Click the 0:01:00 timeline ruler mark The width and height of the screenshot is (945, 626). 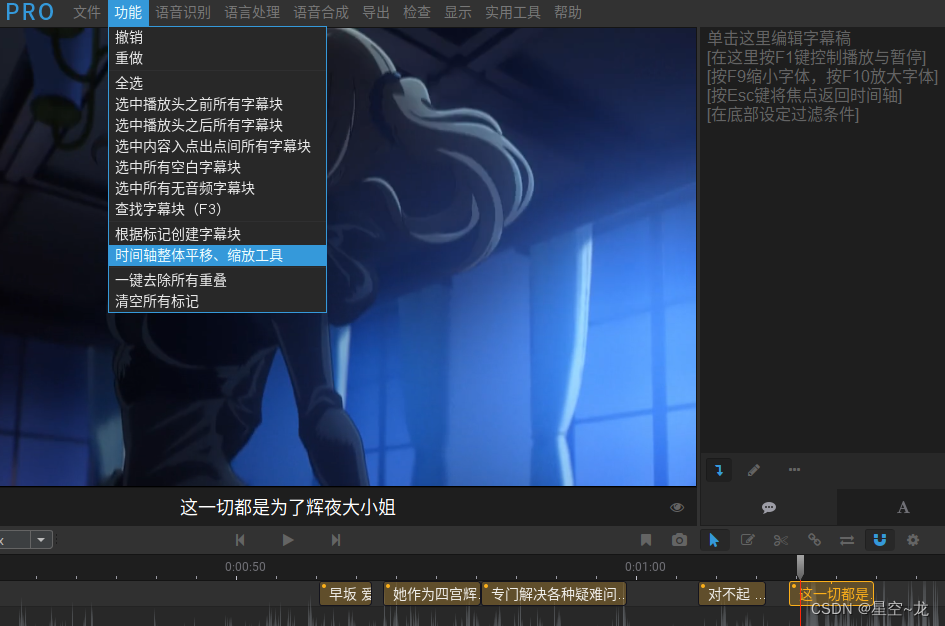coord(645,567)
